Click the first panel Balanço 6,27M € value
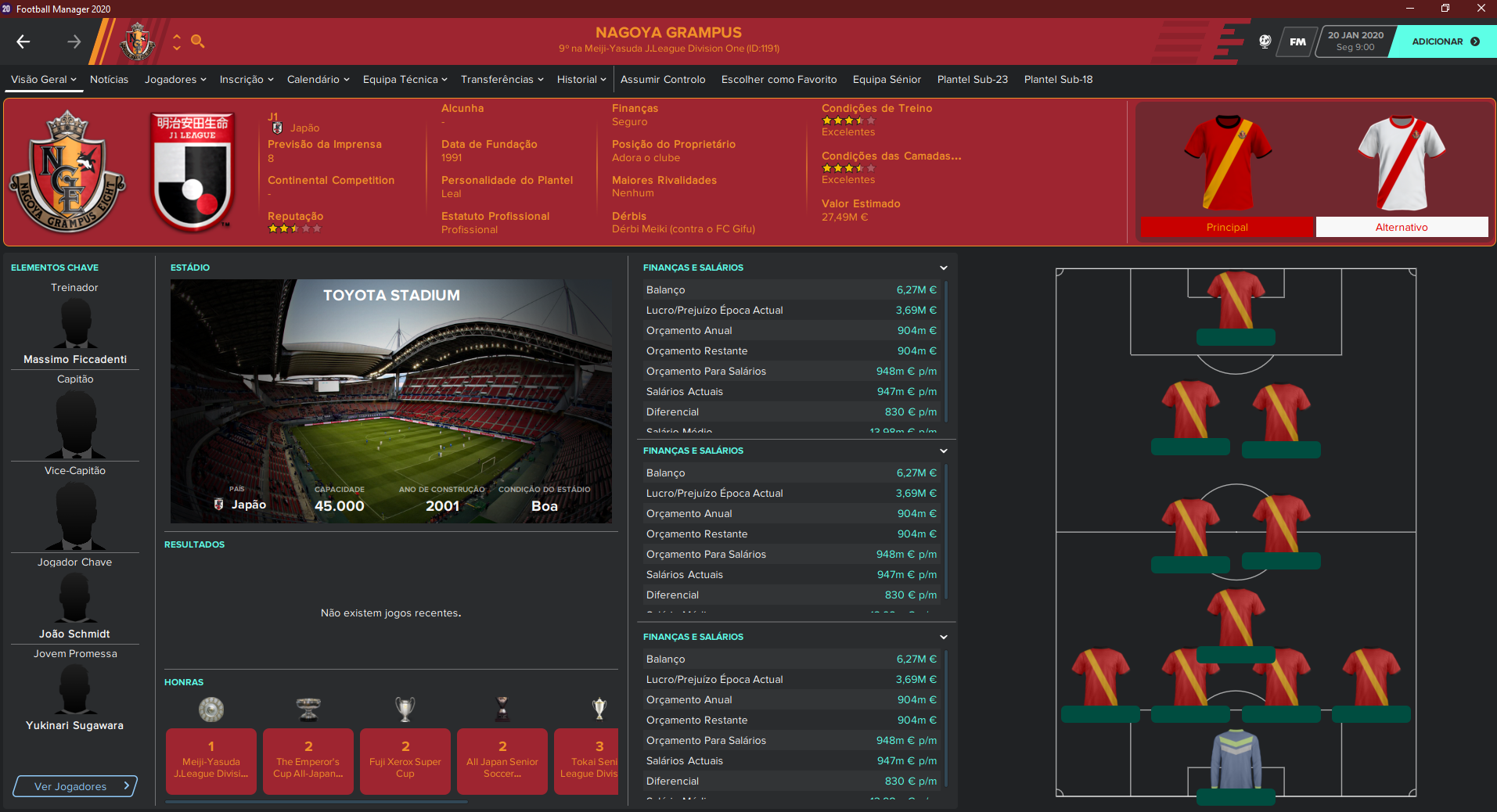Screen dimensions: 1497x812 pos(916,289)
